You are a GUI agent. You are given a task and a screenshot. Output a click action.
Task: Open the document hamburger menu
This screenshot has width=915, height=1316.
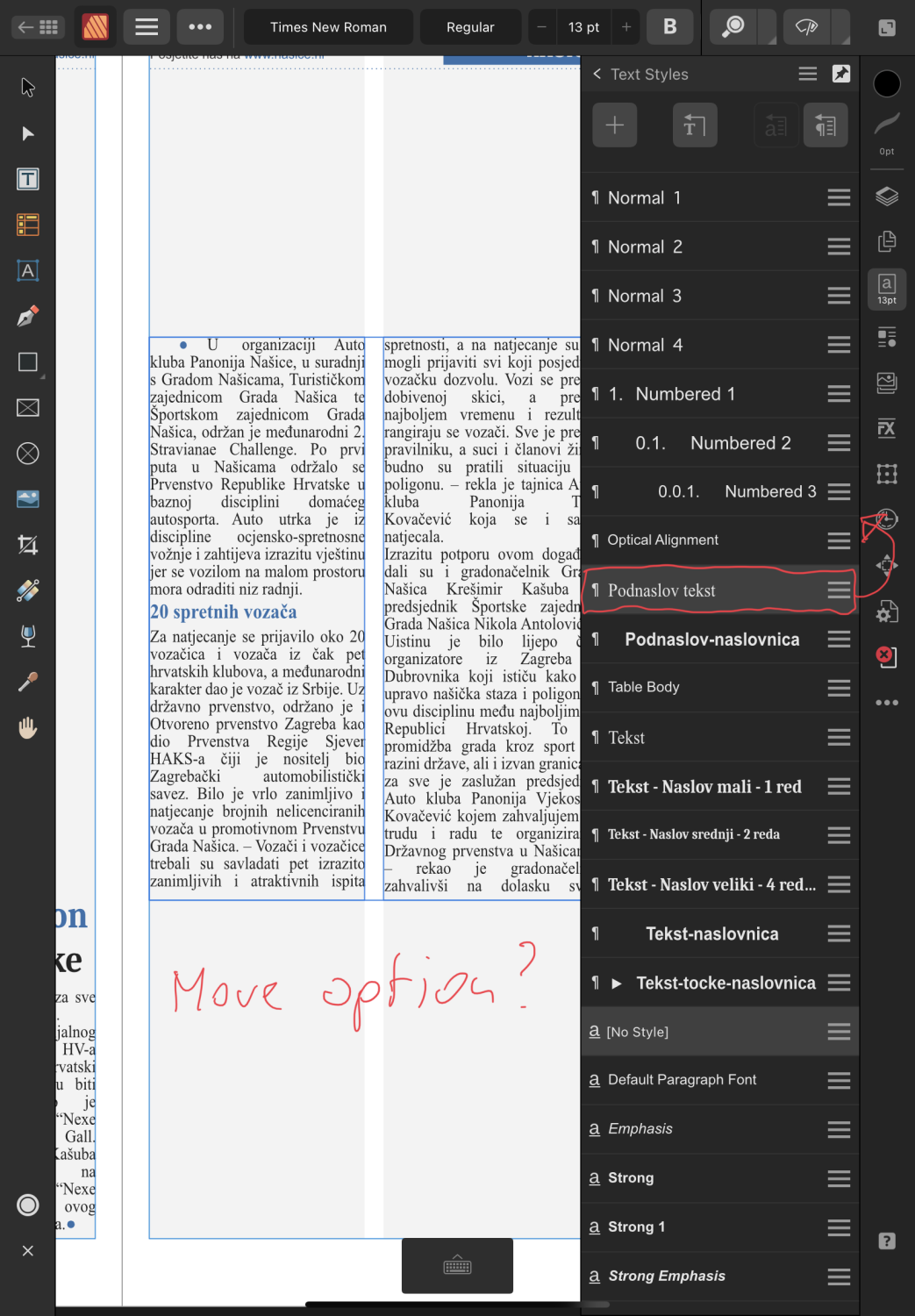point(147,27)
